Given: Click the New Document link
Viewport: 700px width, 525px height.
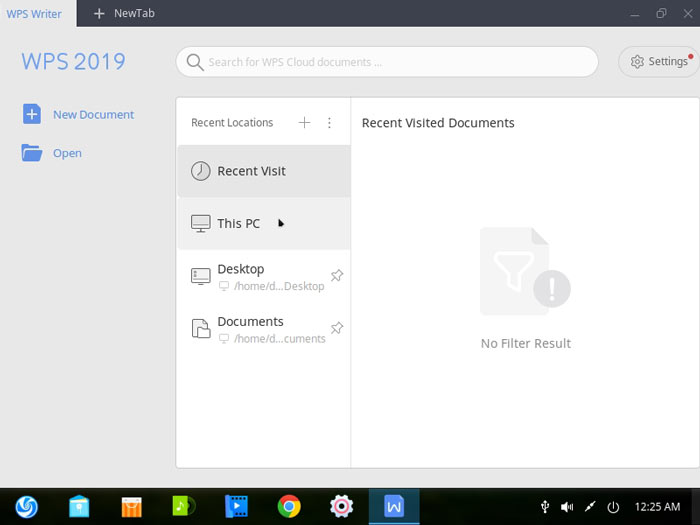Looking at the screenshot, I should pos(93,115).
